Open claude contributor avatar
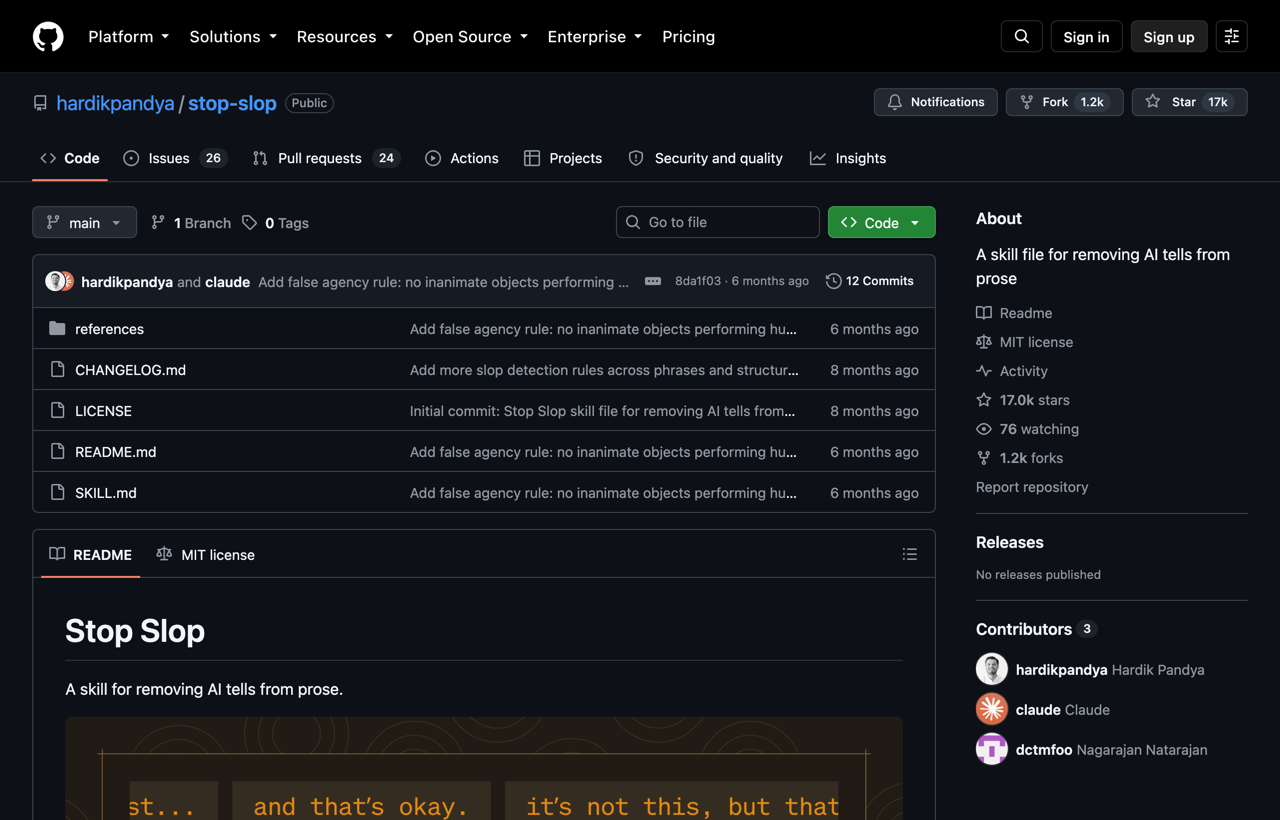Viewport: 1280px width, 820px height. pyautogui.click(x=992, y=709)
